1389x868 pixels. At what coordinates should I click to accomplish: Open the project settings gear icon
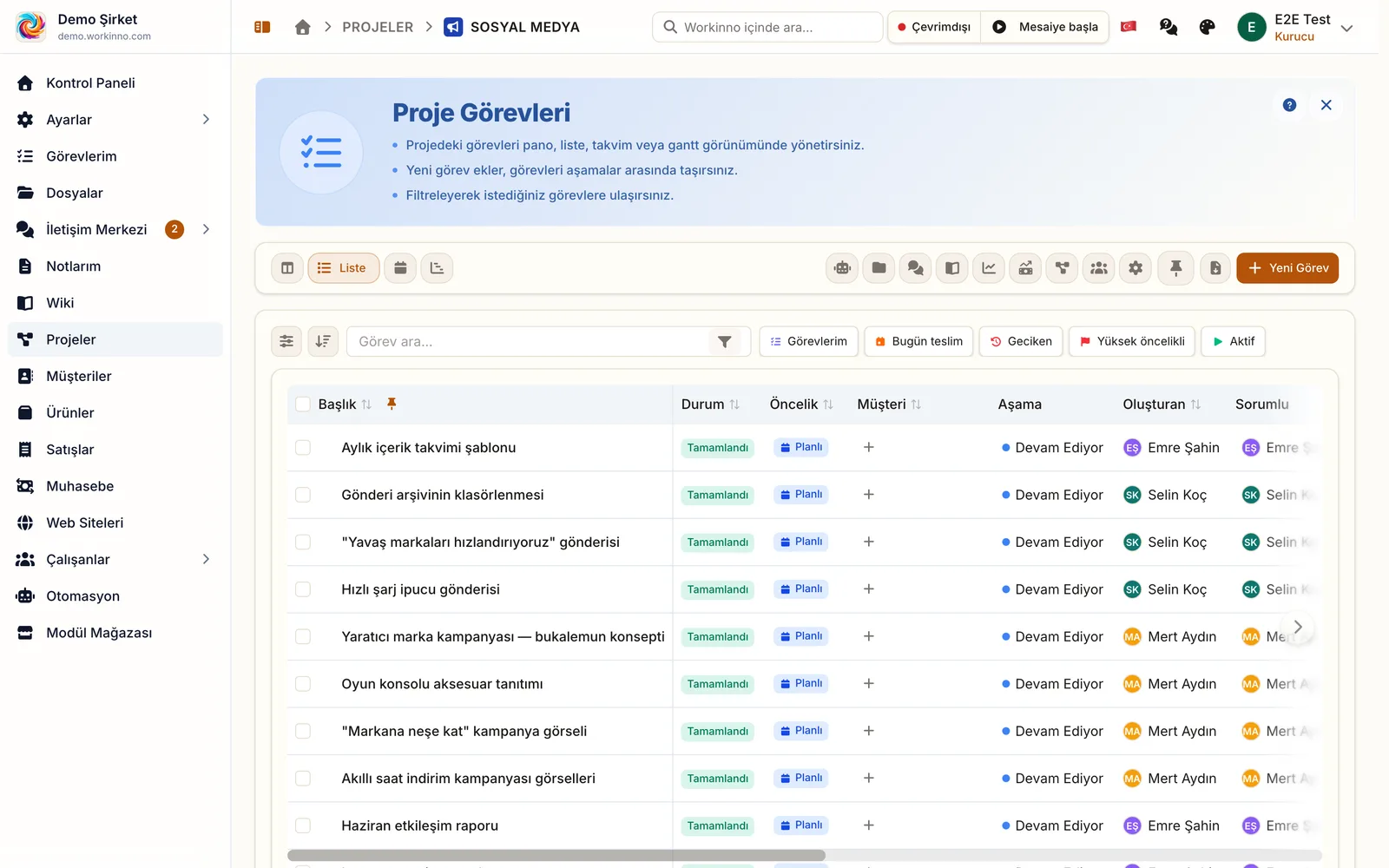pos(1136,268)
